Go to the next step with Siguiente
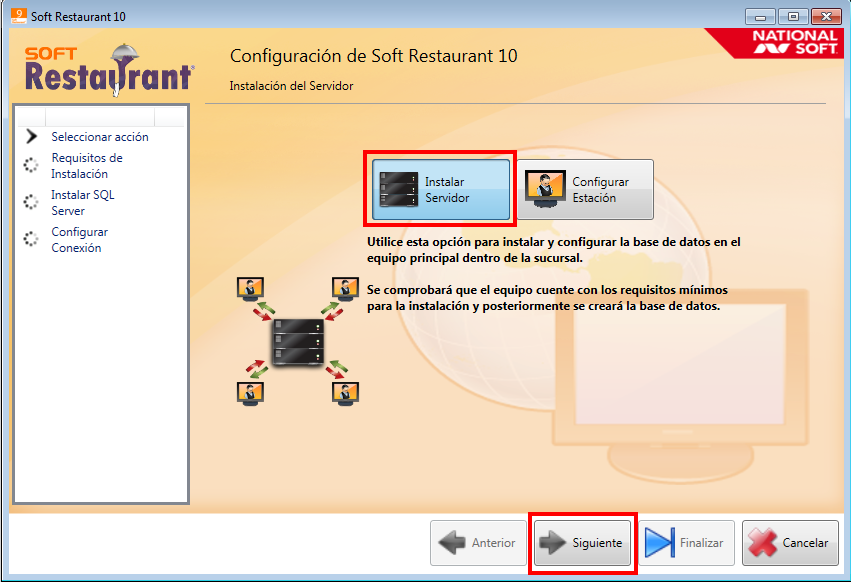Image resolution: width=851 pixels, height=582 pixels. (582, 543)
